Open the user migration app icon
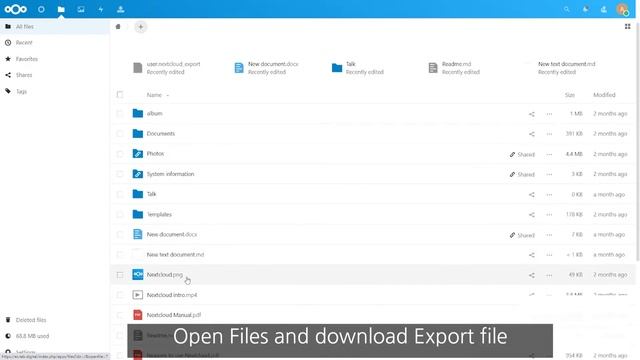The height and width of the screenshot is (360, 640). (120, 9)
